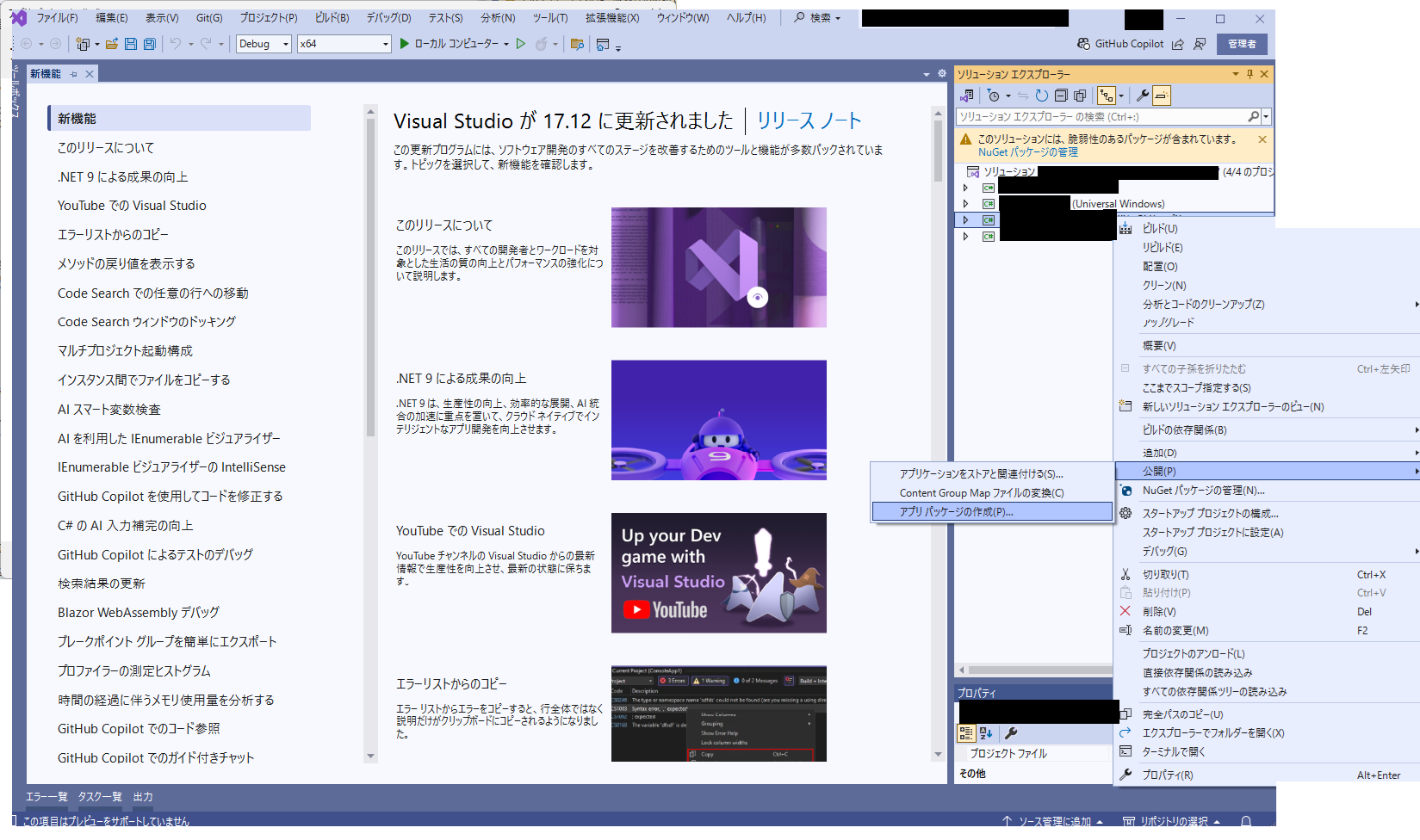Image resolution: width=1420 pixels, height=840 pixels.
Task: Open the window layout toolbar icon
Action: (x=603, y=44)
